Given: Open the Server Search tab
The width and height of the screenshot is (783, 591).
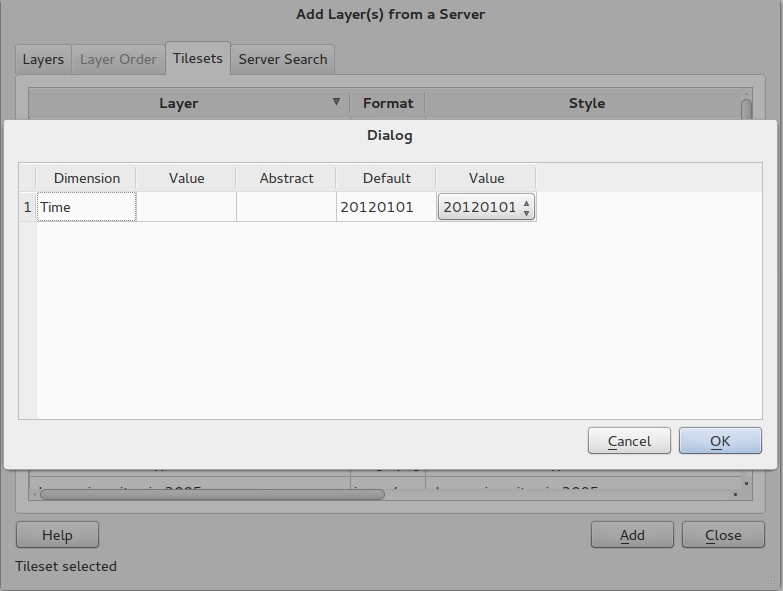Looking at the screenshot, I should 283,59.
